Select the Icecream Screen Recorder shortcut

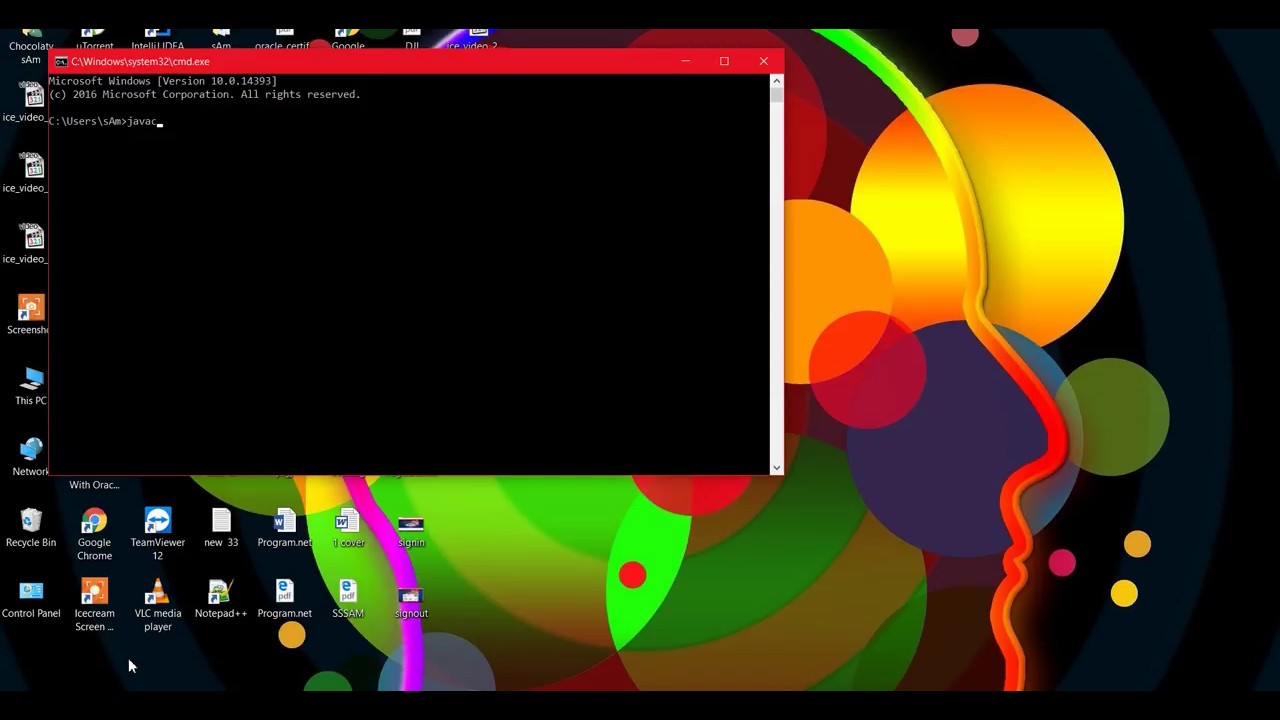[94, 605]
